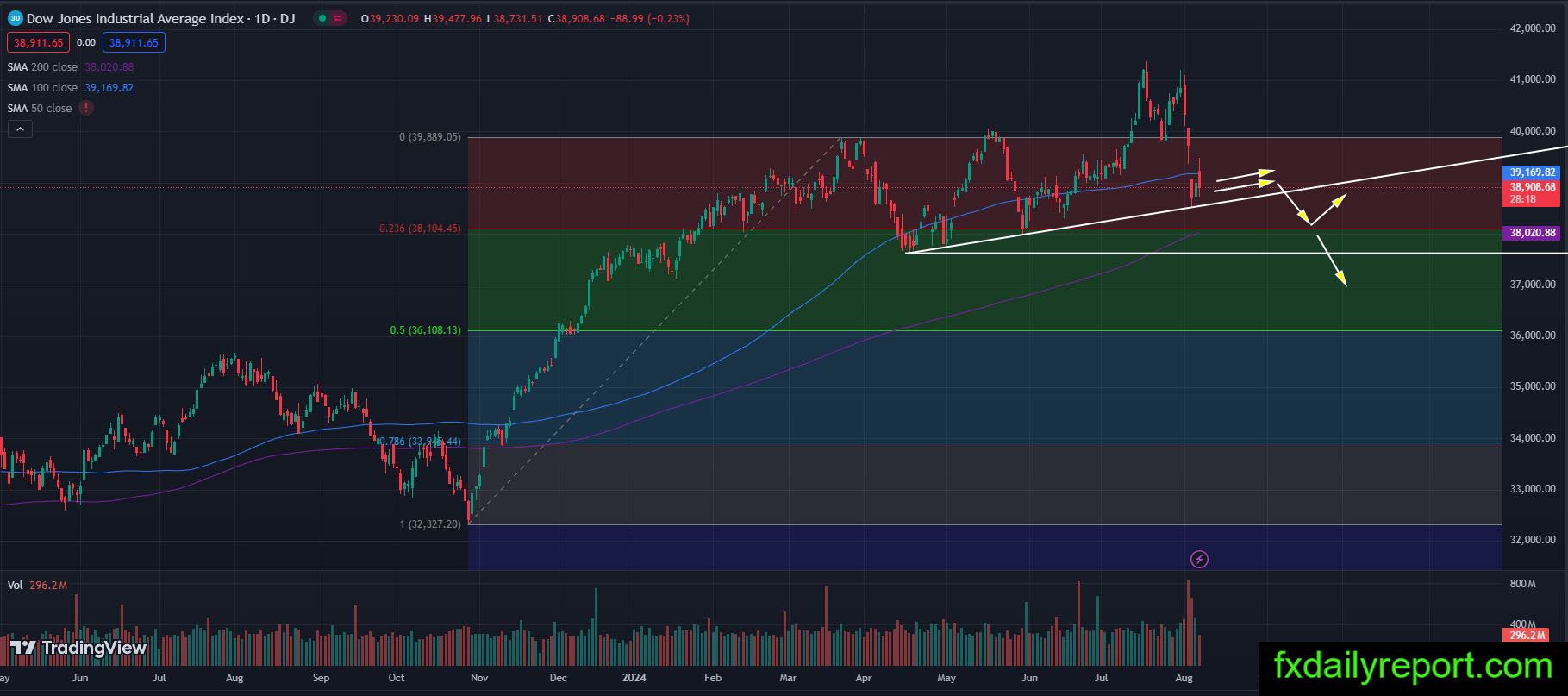Click the Nov label on the time axis
Viewport: 1568px width, 696px height.
tap(478, 678)
